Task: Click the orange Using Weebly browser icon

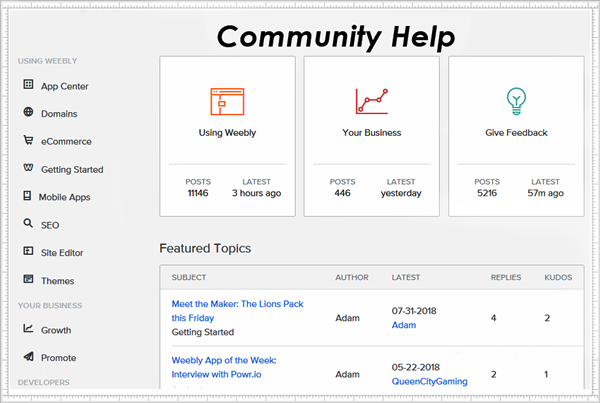Action: (227, 101)
